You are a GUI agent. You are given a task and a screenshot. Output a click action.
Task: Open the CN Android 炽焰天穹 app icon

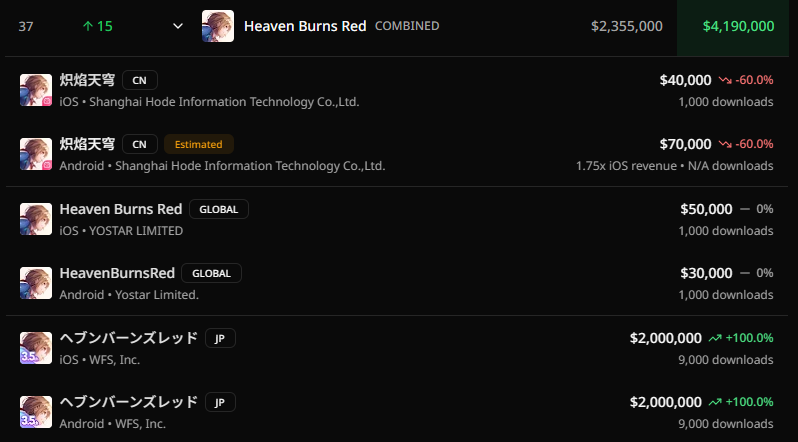point(36,154)
